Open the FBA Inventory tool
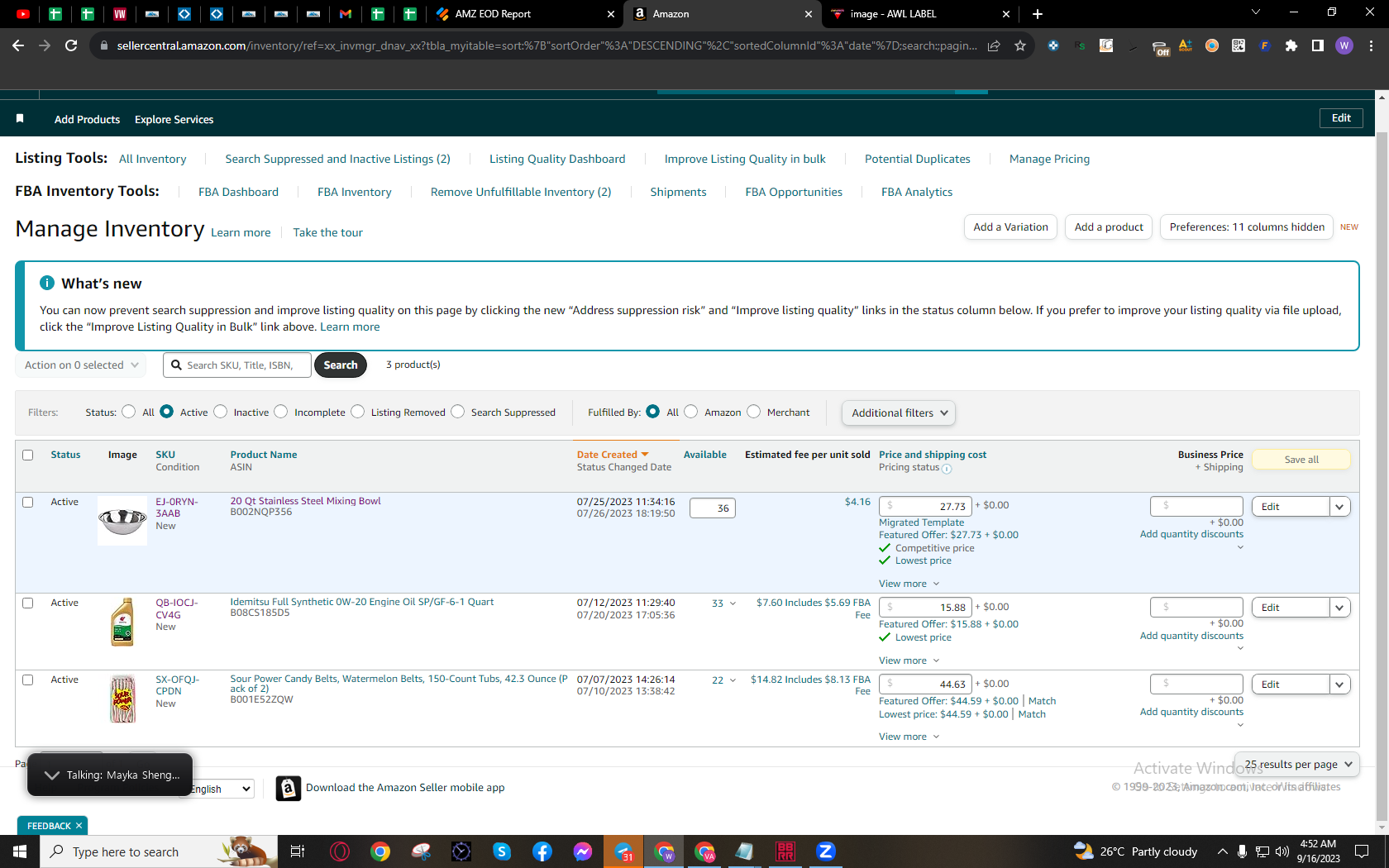The width and height of the screenshot is (1389, 868). point(355,192)
